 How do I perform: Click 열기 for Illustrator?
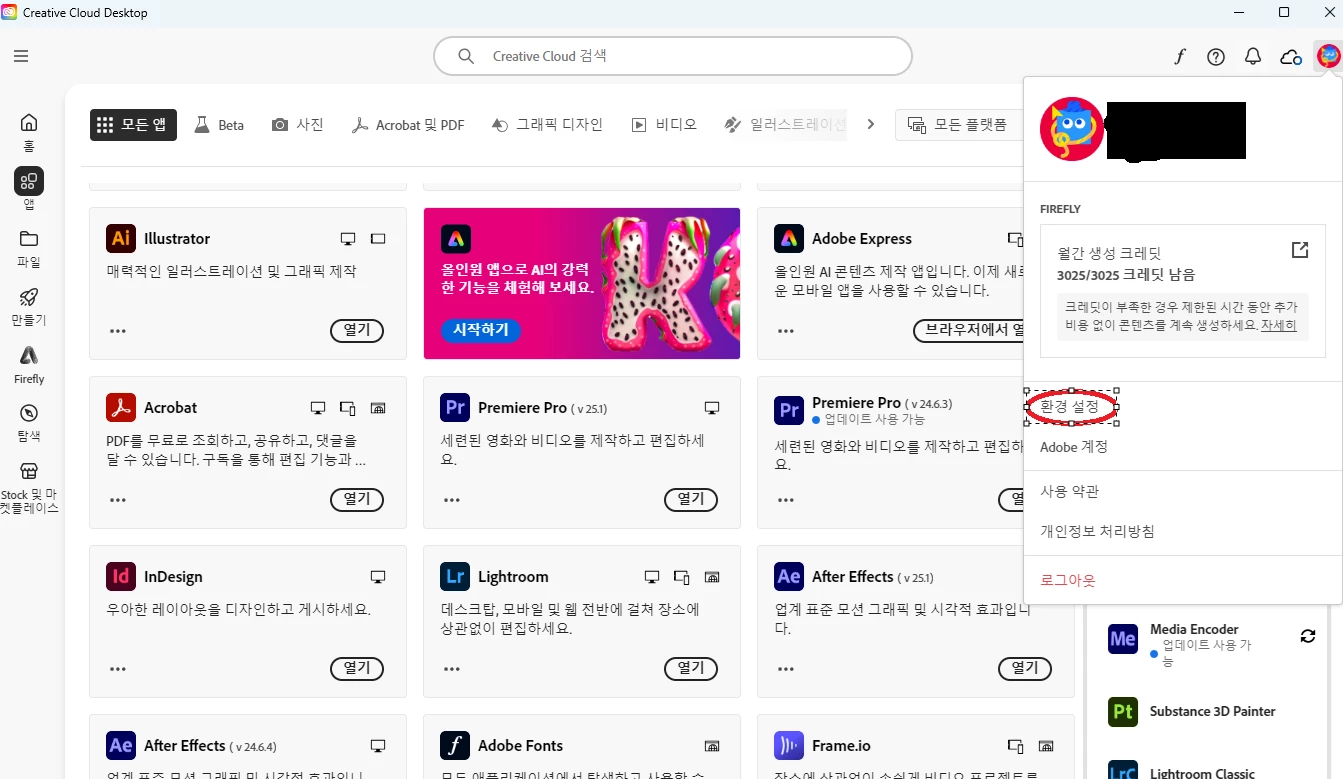357,330
